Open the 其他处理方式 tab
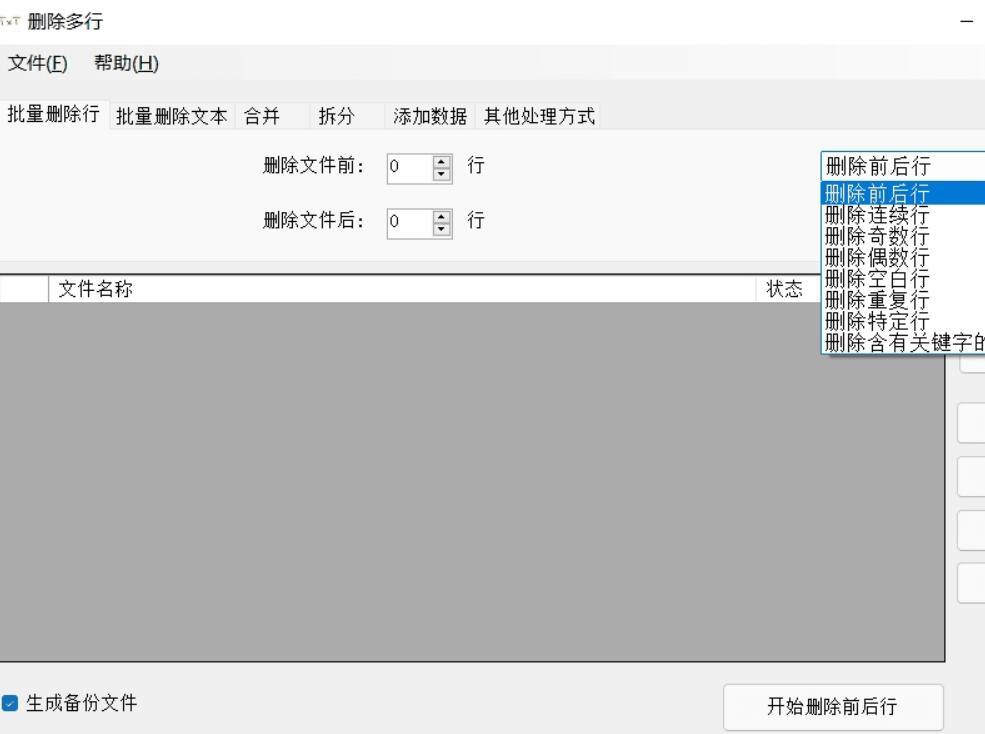This screenshot has height=734, width=985. click(539, 116)
